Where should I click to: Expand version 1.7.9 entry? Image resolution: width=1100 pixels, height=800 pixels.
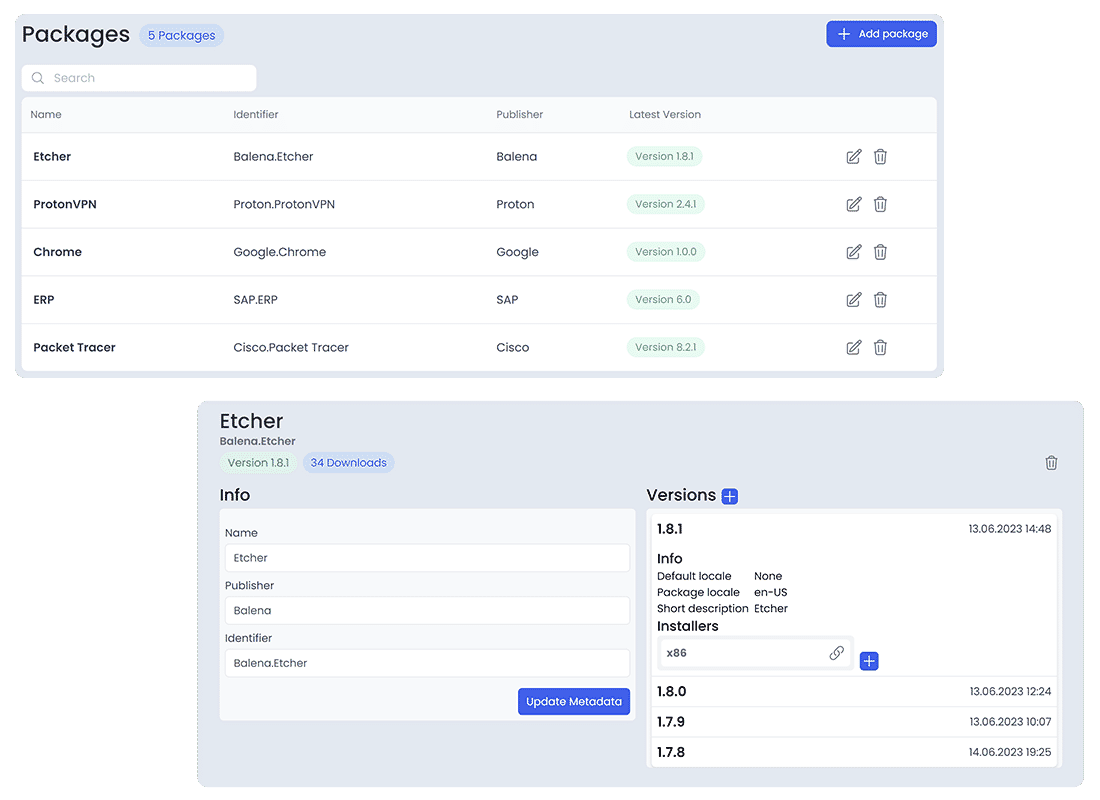pos(671,722)
